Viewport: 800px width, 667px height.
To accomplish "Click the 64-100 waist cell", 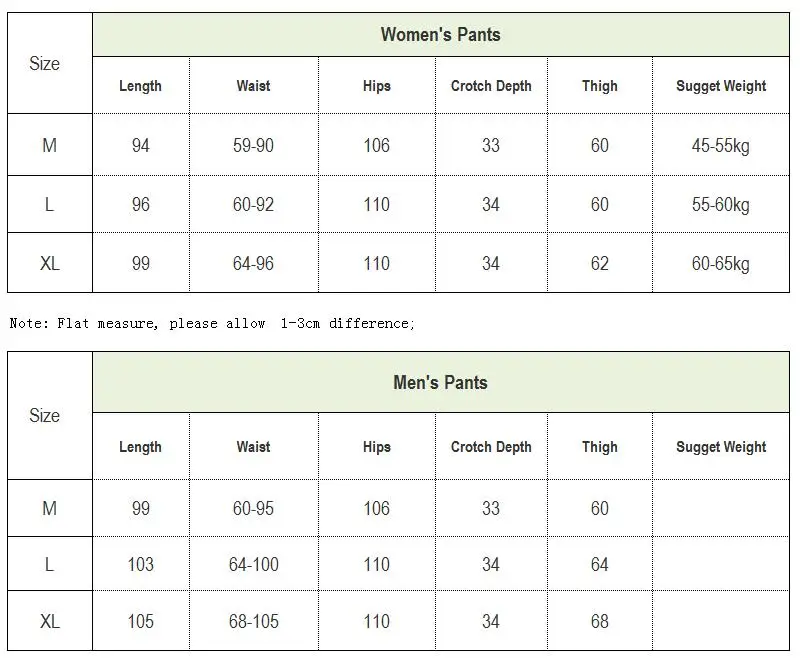I will pos(254,564).
